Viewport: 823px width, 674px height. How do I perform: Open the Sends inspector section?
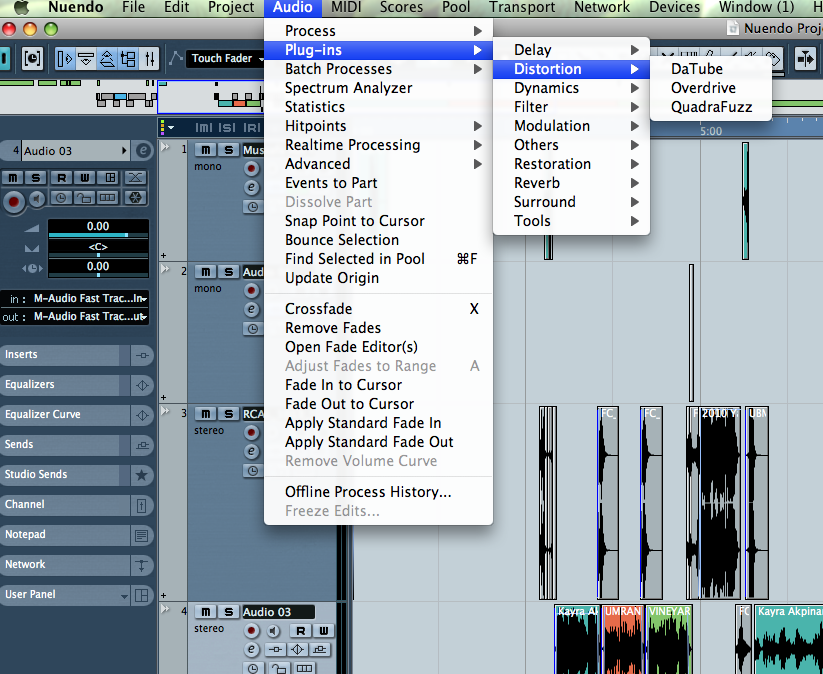[60, 445]
